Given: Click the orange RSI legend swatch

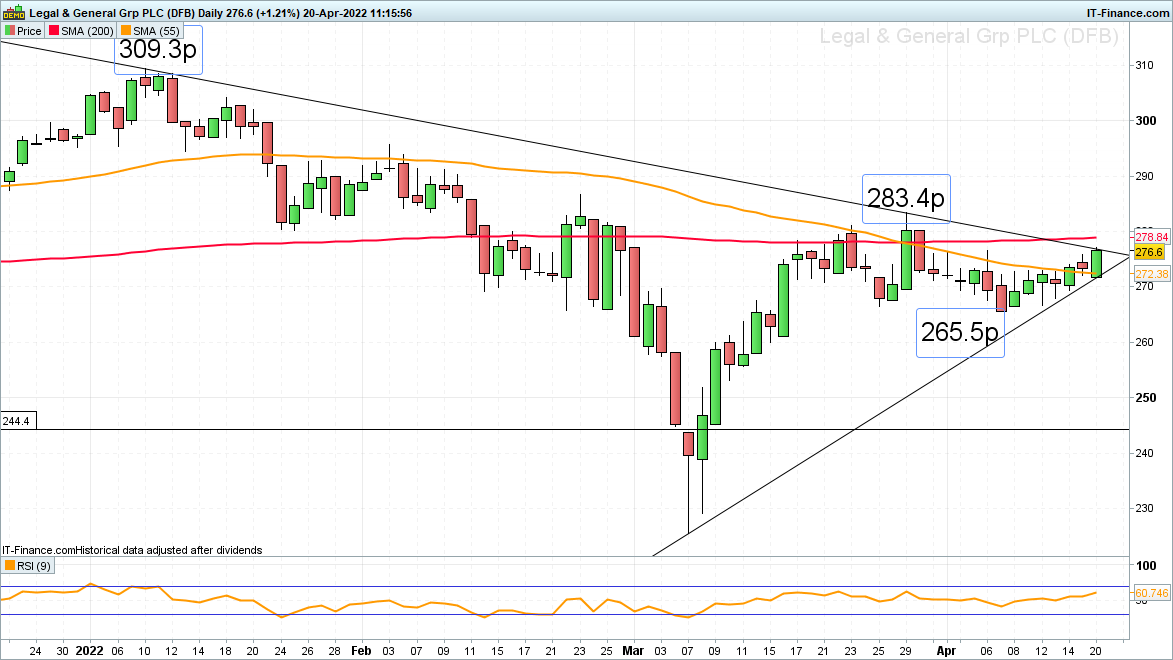Looking at the screenshot, I should coord(10,566).
